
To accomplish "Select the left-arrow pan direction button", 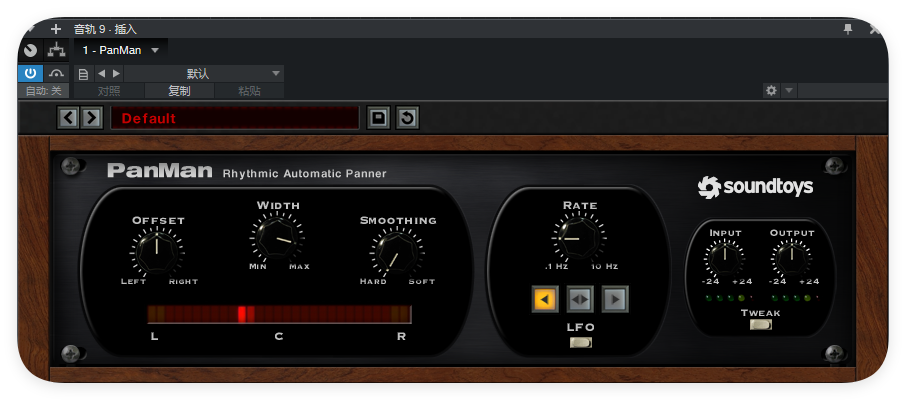I will click(544, 299).
